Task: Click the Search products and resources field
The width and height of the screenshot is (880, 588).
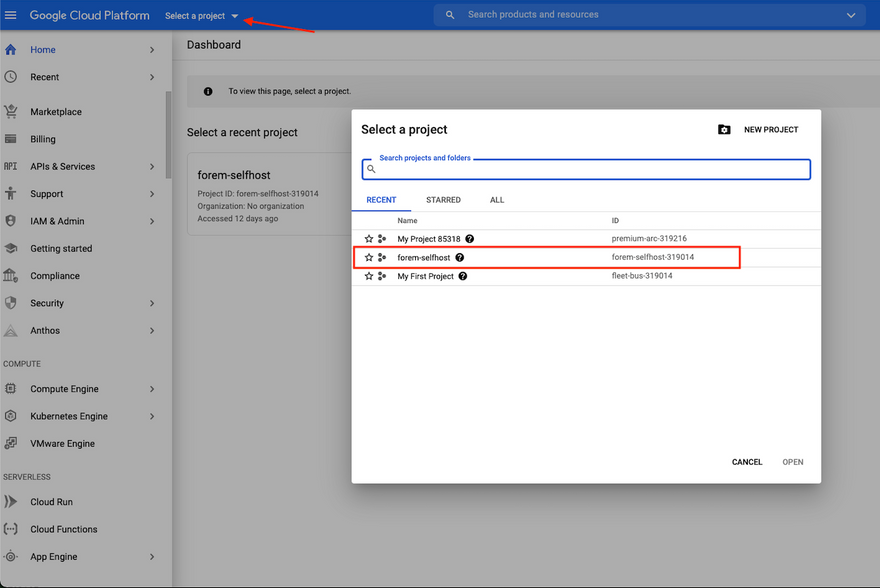Action: 649,15
